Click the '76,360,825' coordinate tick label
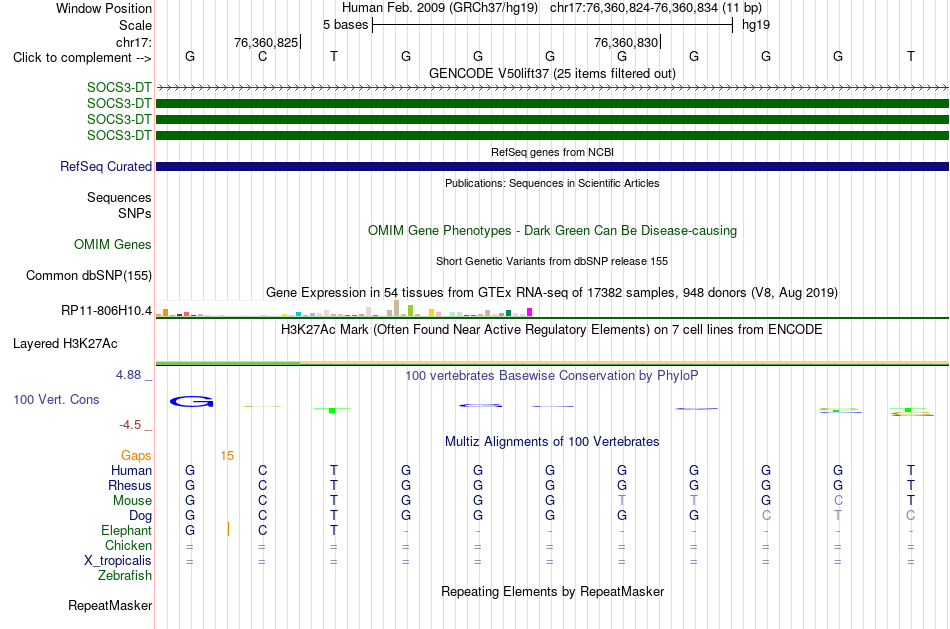 266,42
